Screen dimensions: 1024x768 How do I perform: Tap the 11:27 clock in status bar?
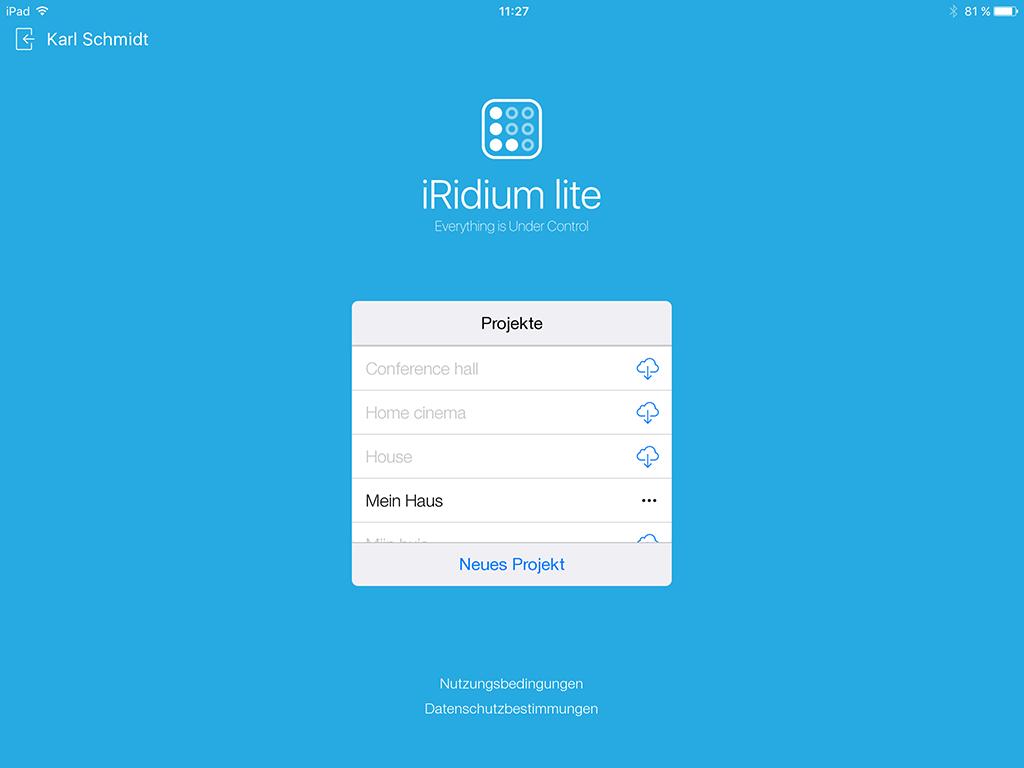(513, 11)
